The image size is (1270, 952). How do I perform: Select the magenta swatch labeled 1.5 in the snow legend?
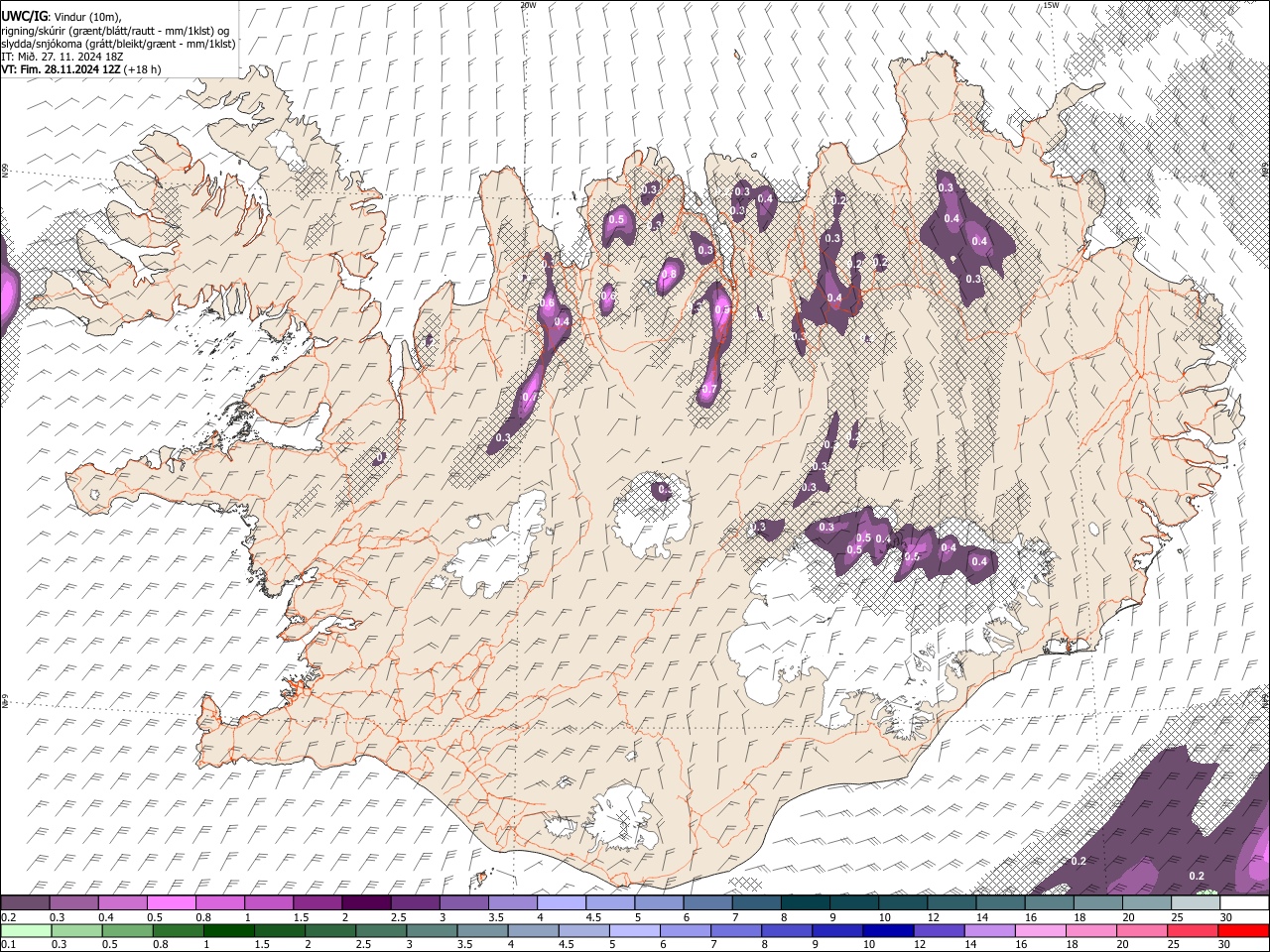(317, 902)
